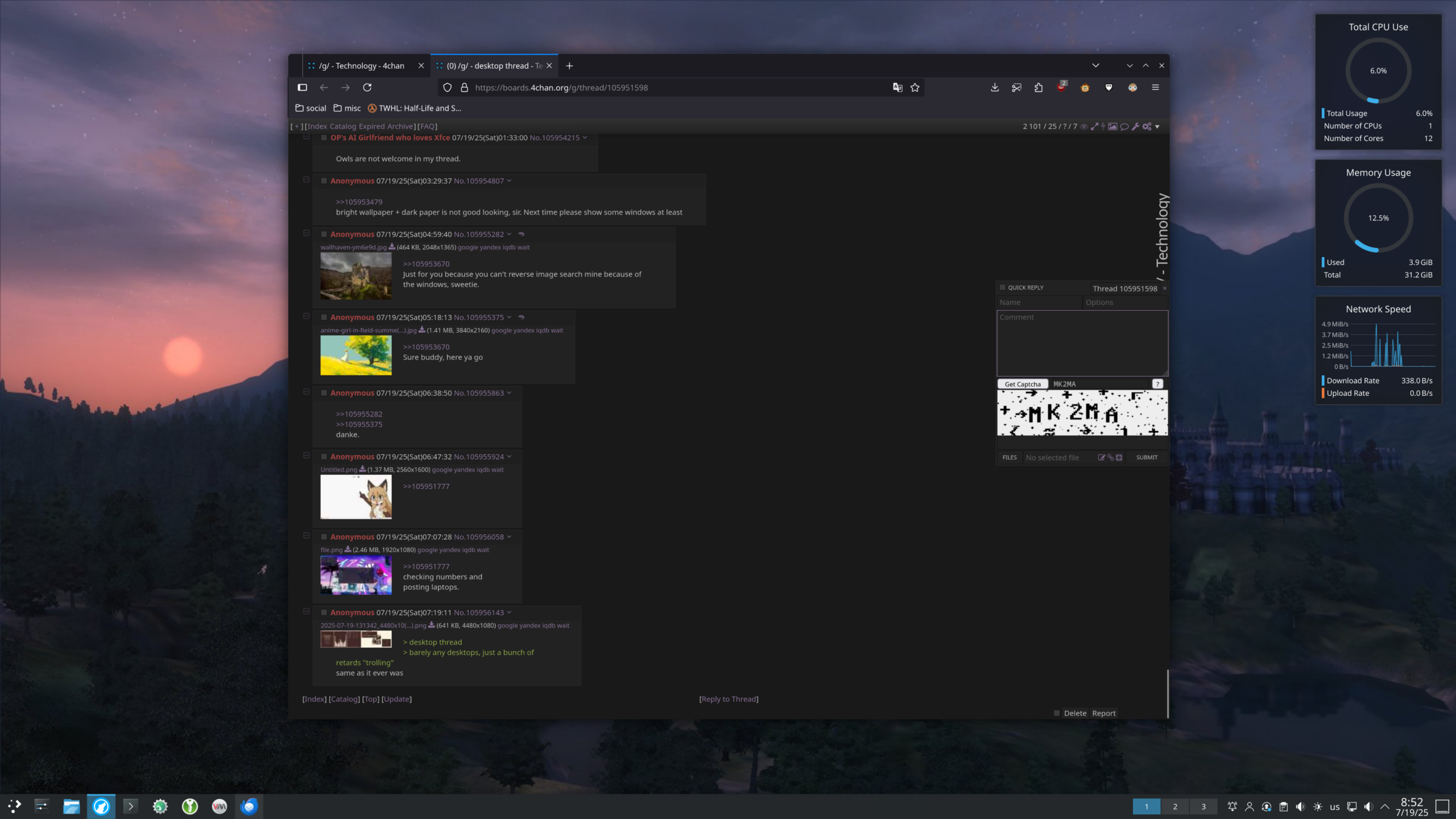
Task: Click the reply arrow icon on post No.105955282
Action: (521, 234)
